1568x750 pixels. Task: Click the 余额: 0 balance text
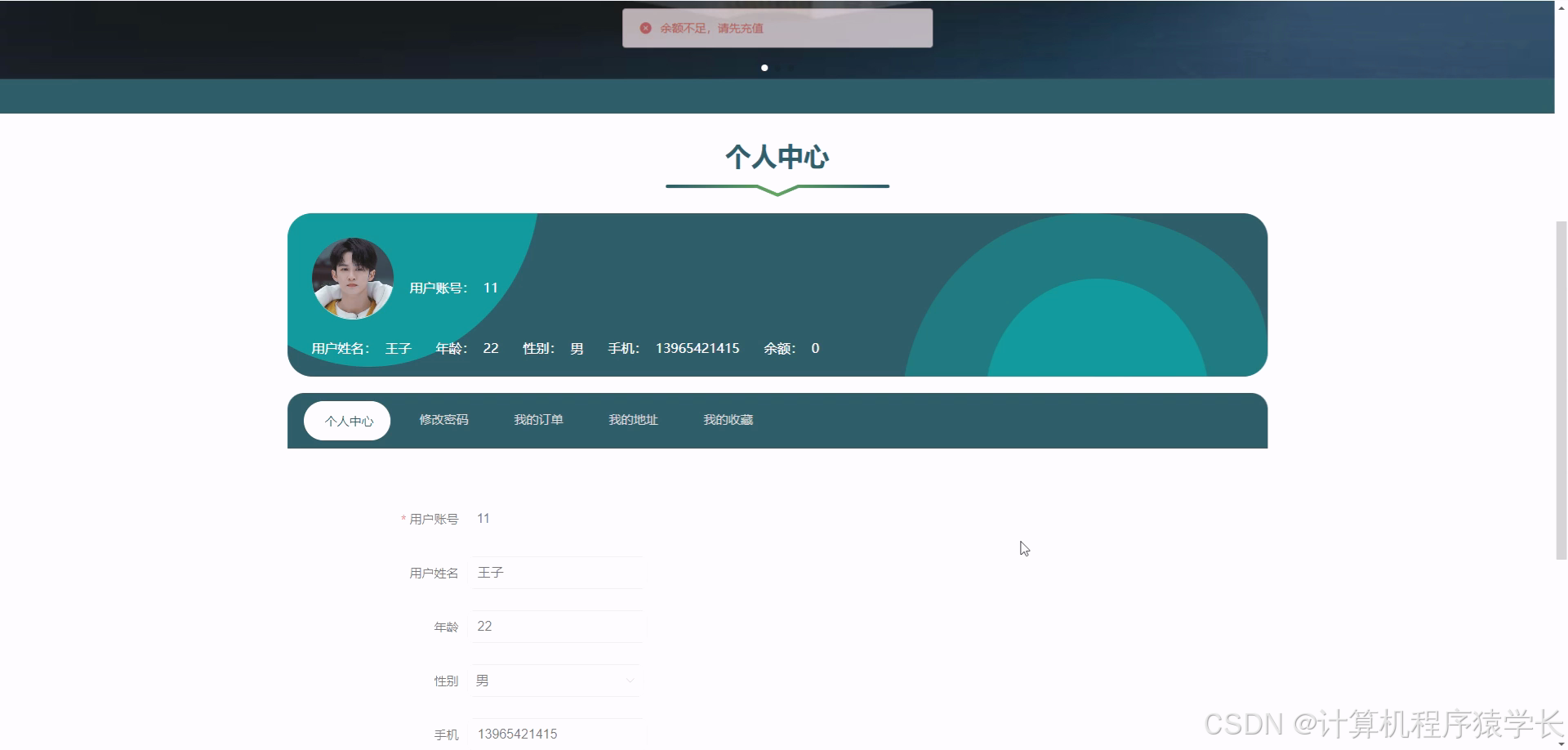[x=791, y=348]
